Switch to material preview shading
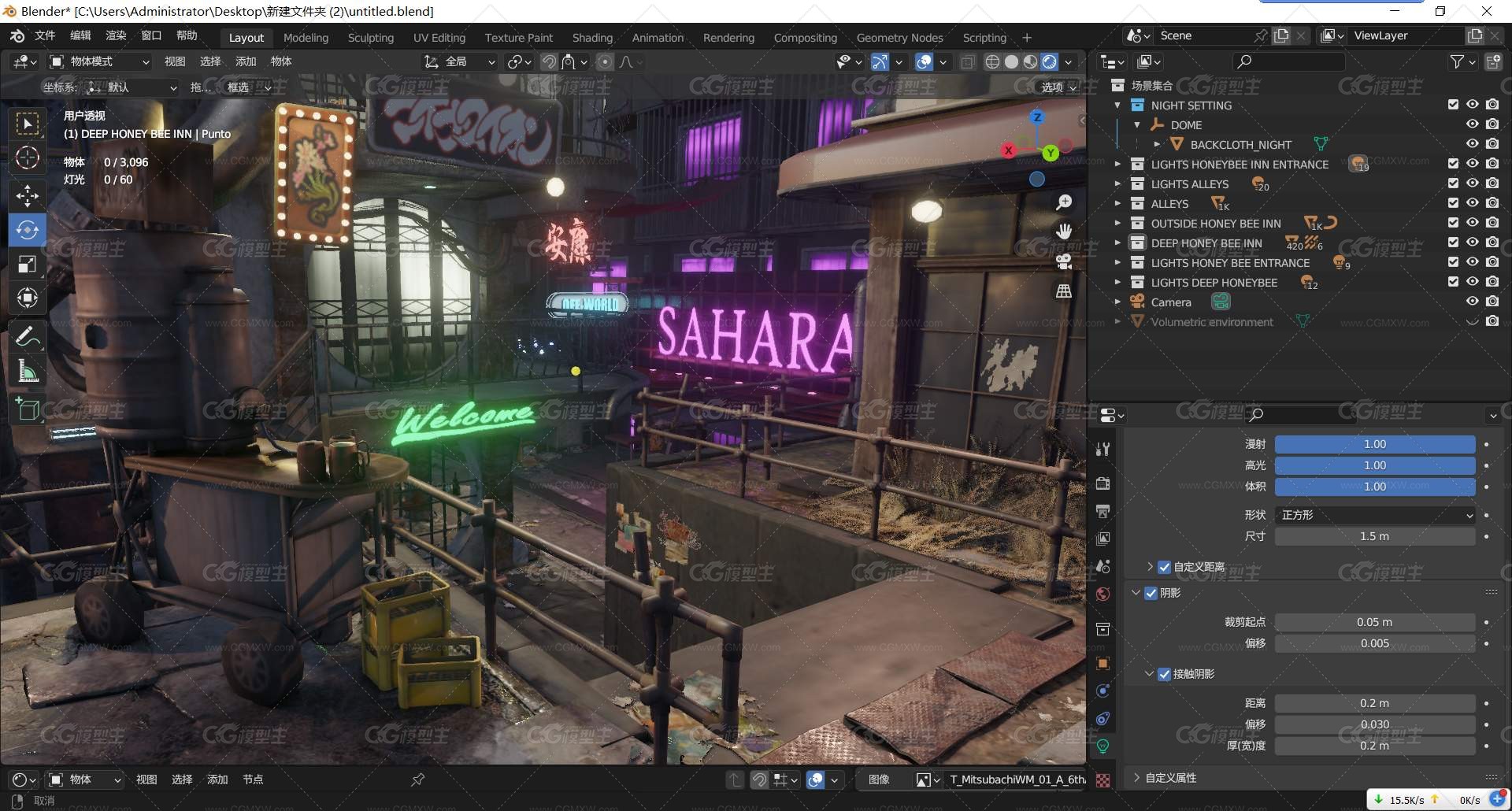The width and height of the screenshot is (1512, 811). pos(1031,61)
